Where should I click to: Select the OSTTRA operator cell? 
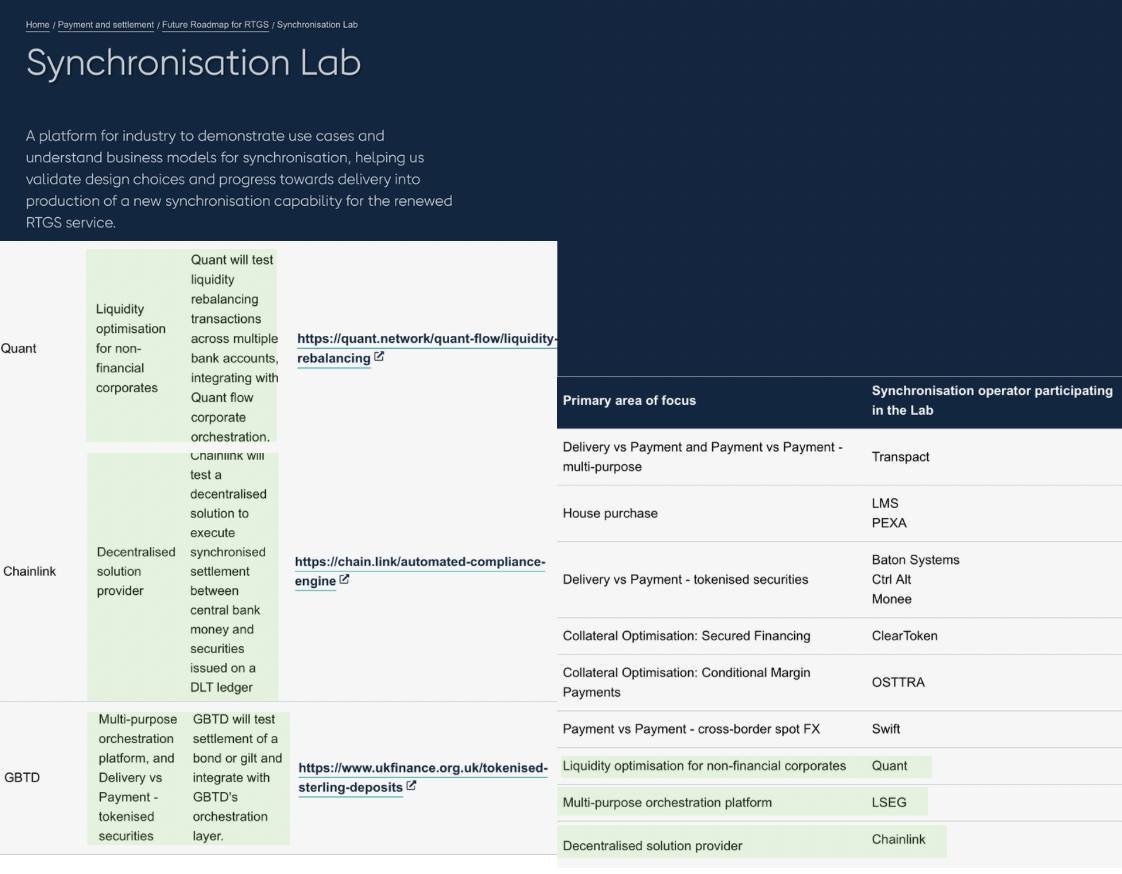click(x=898, y=682)
